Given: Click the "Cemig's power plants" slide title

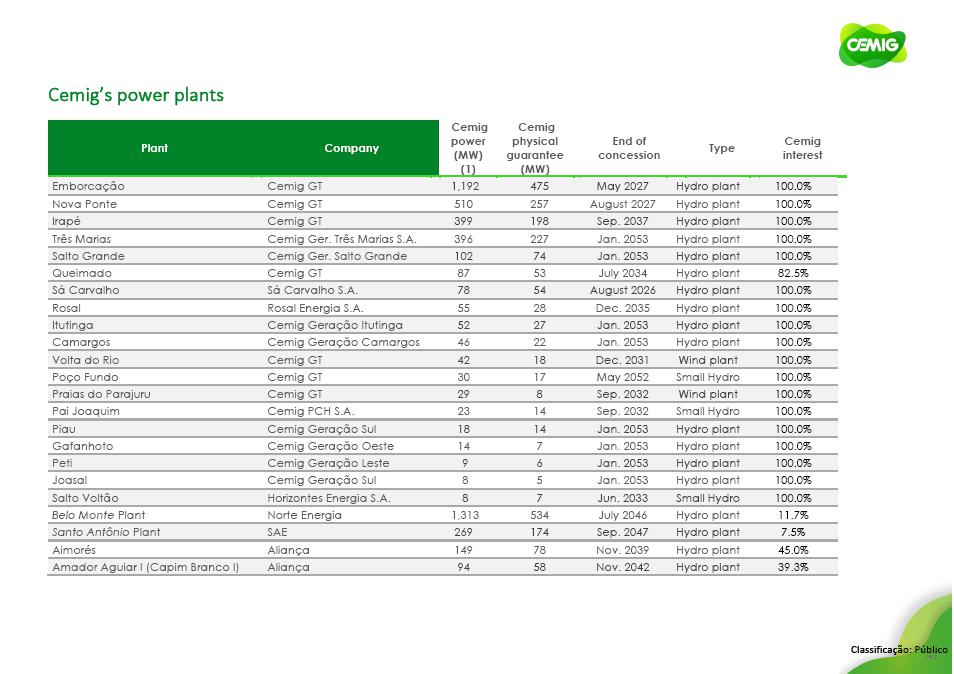Looking at the screenshot, I should pyautogui.click(x=136, y=96).
